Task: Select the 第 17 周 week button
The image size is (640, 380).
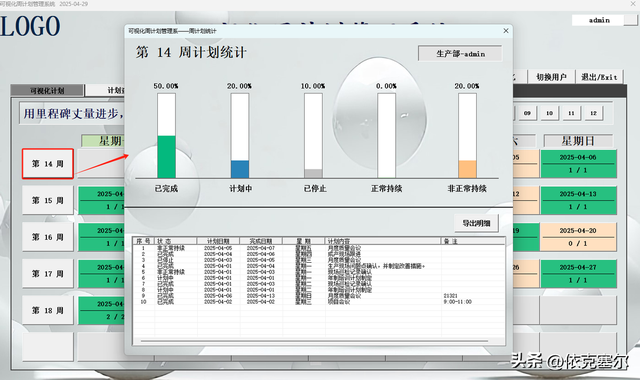Action: (48, 274)
